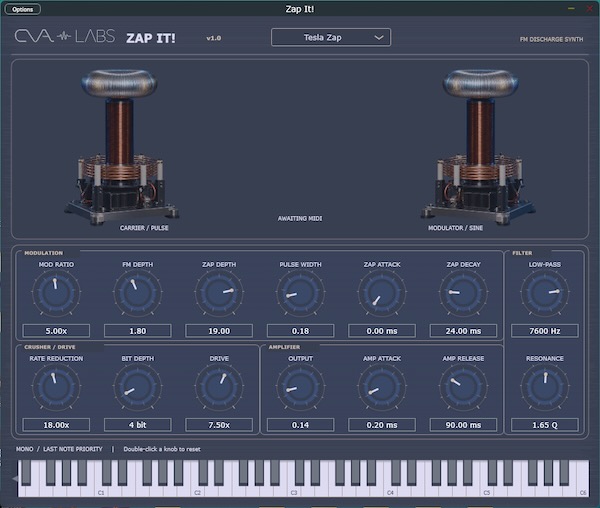Select the 0.00 ms zap attack field
The width and height of the screenshot is (600, 508).
[382, 331]
